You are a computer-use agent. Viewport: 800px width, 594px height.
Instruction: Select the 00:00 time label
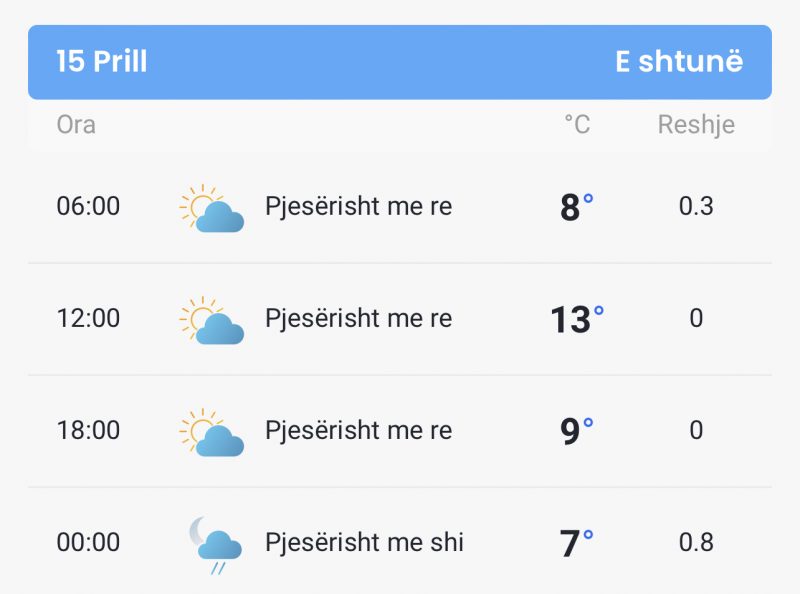point(88,542)
